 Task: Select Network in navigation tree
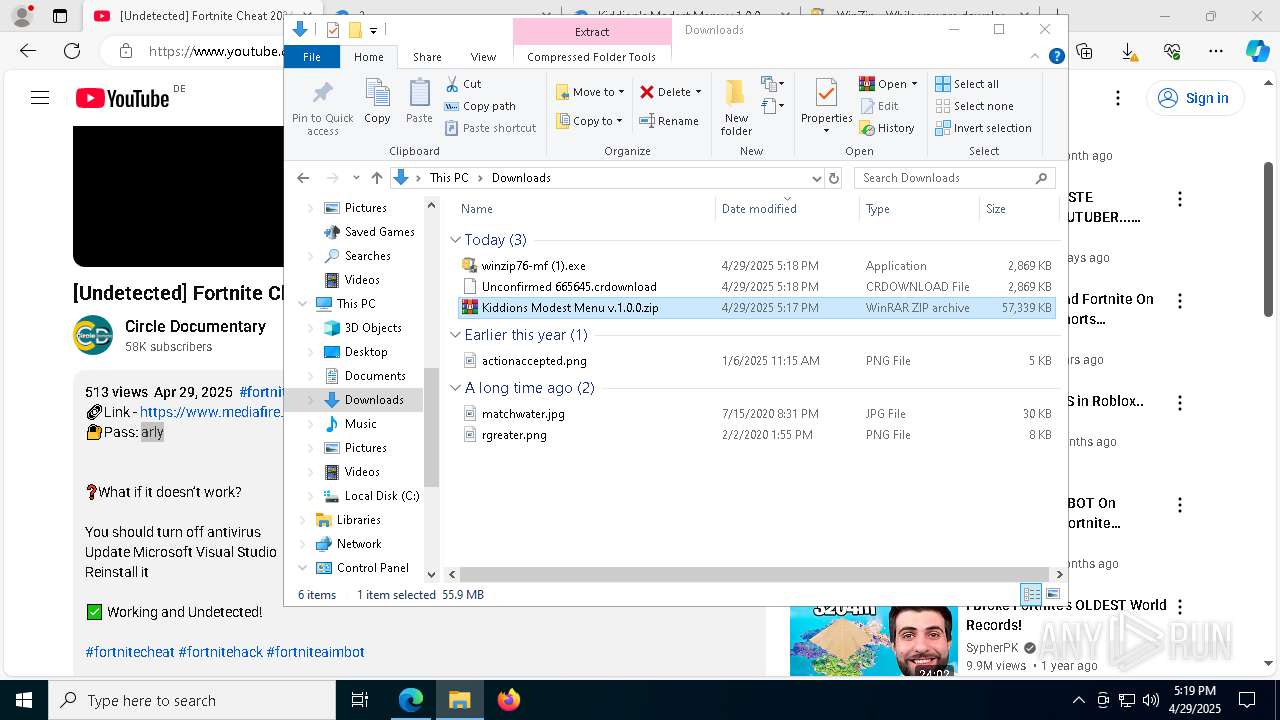pyautogui.click(x=359, y=544)
